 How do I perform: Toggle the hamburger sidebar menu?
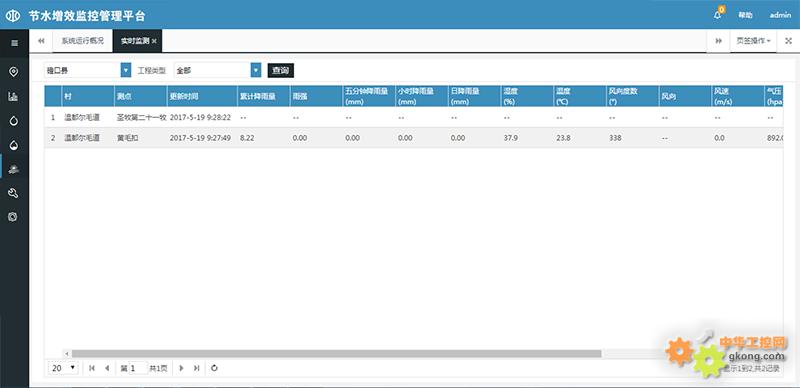pos(14,43)
